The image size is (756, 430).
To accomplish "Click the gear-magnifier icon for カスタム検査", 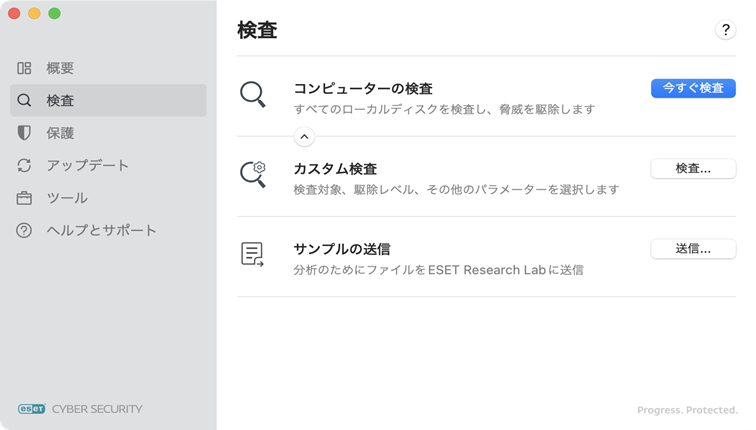I will [252, 174].
